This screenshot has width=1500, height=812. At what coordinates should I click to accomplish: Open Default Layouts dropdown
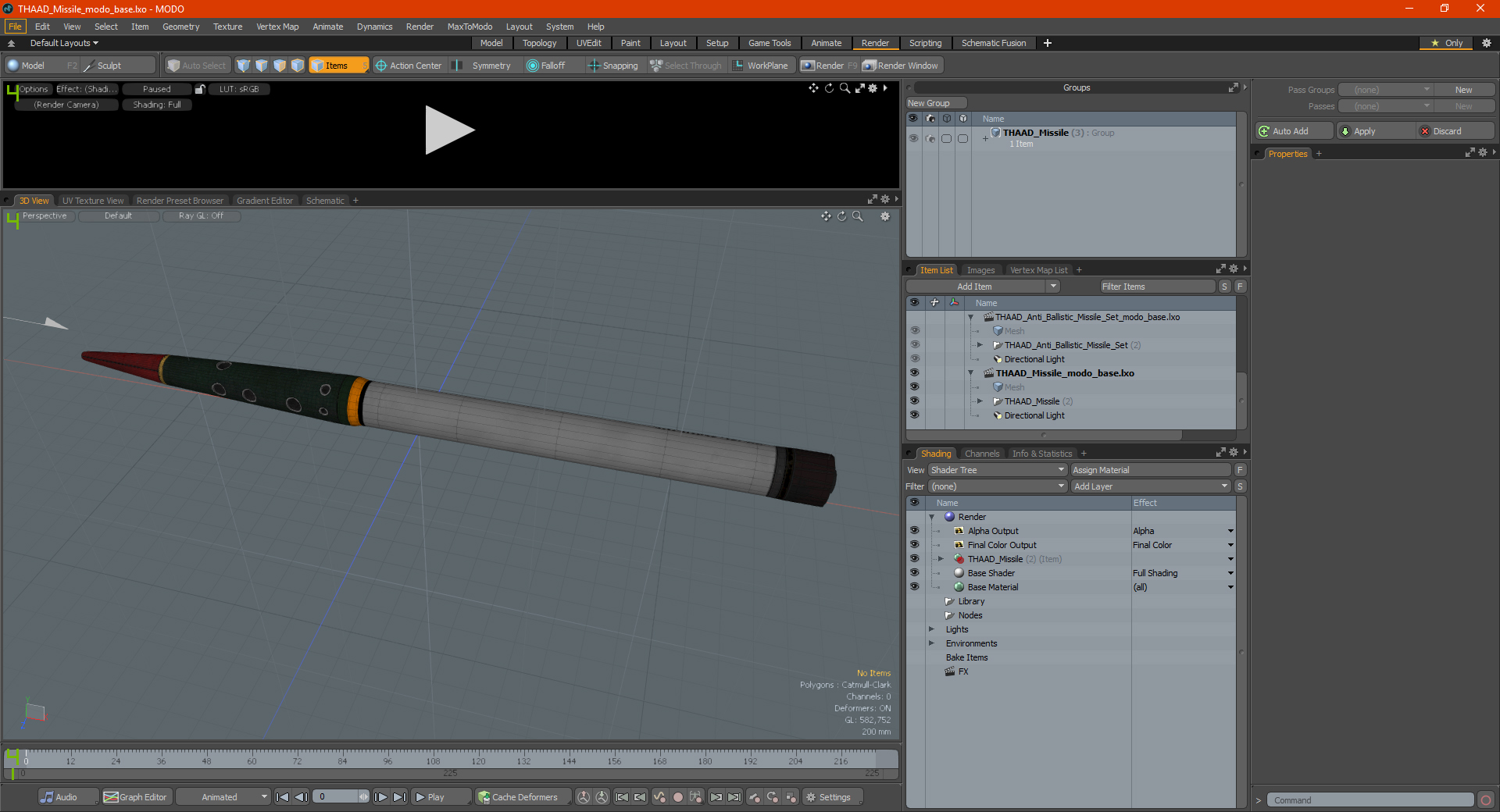point(64,43)
